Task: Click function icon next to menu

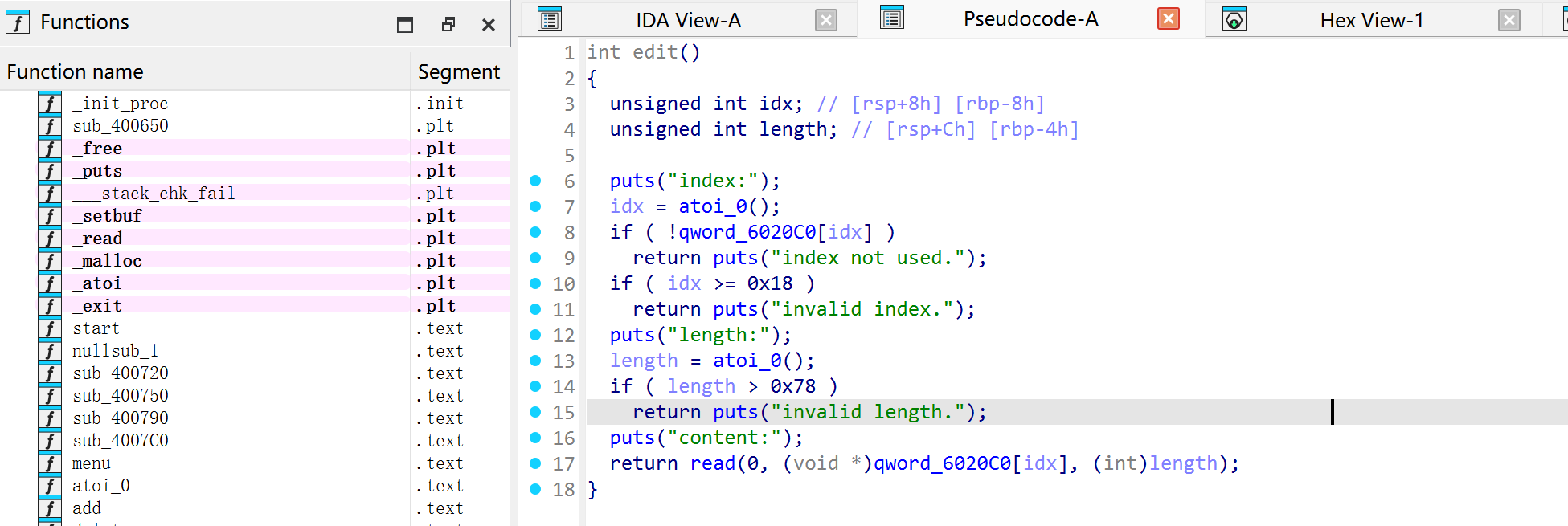Action: [50, 463]
